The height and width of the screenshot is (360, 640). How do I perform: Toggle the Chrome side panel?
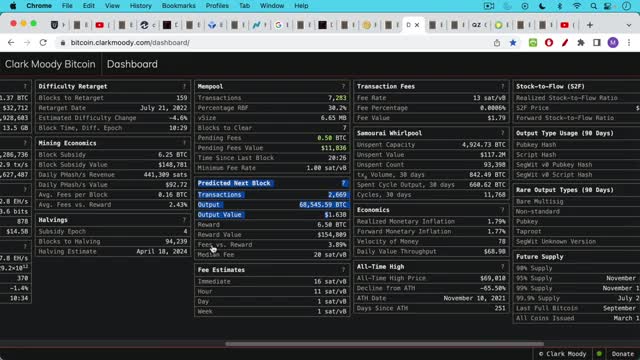(x=597, y=42)
